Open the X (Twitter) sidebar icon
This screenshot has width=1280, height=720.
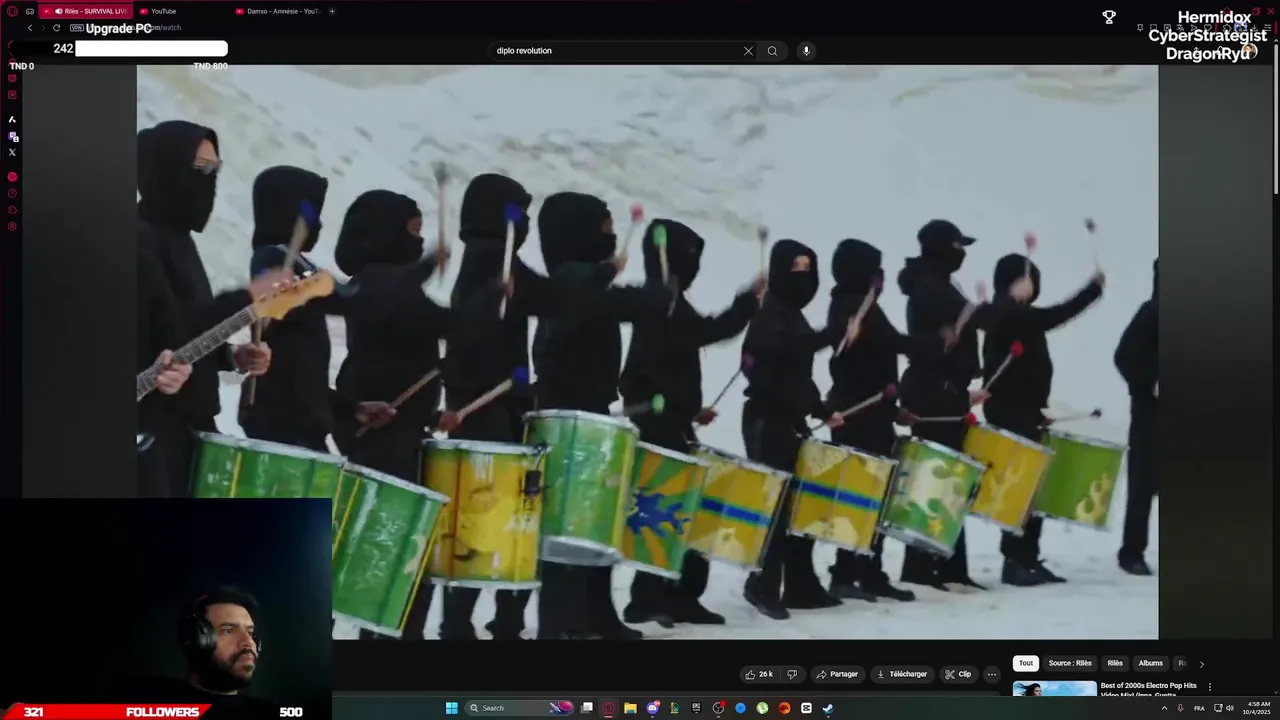point(12,152)
